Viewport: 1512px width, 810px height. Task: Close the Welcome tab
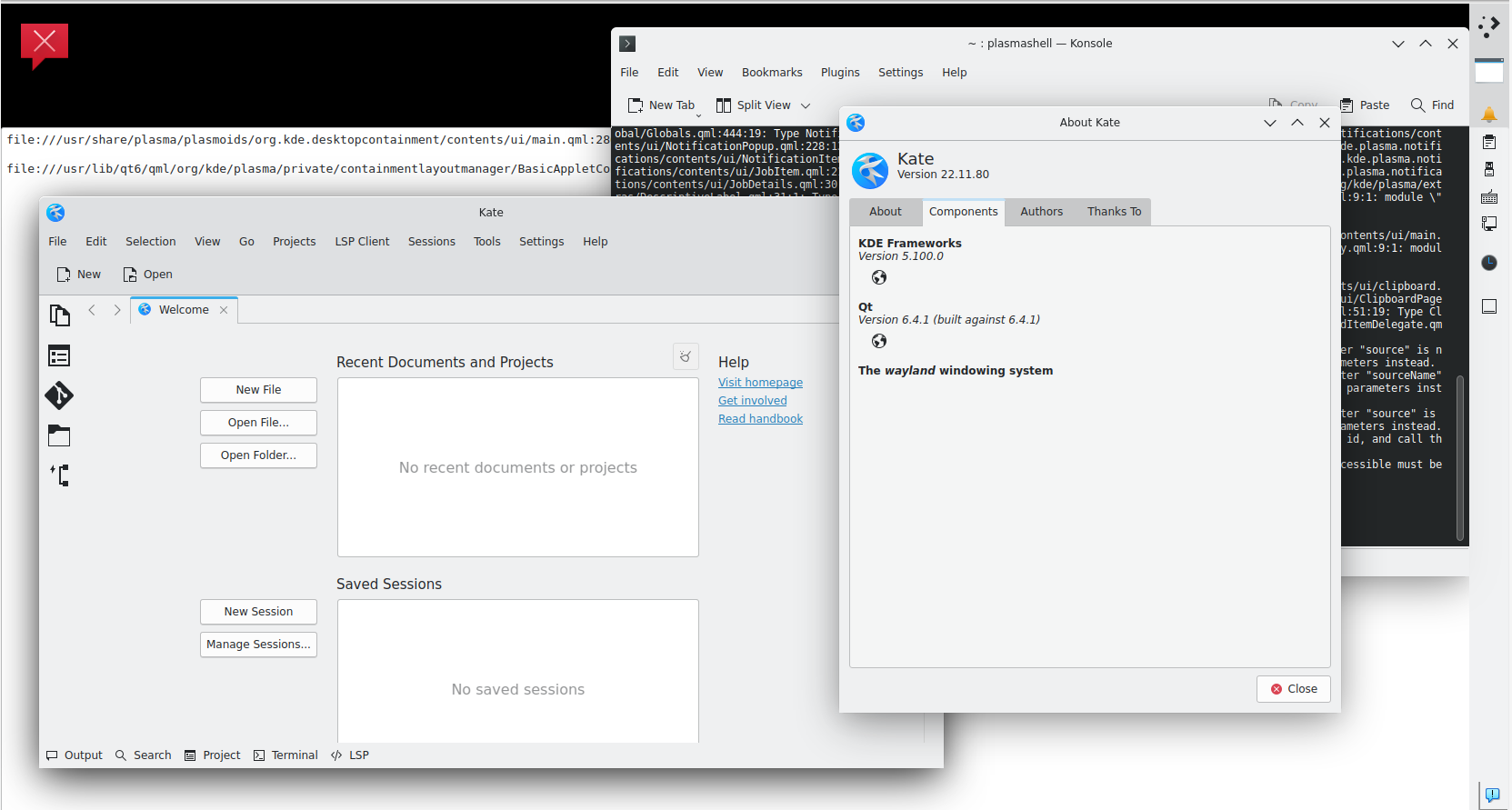[x=224, y=310]
